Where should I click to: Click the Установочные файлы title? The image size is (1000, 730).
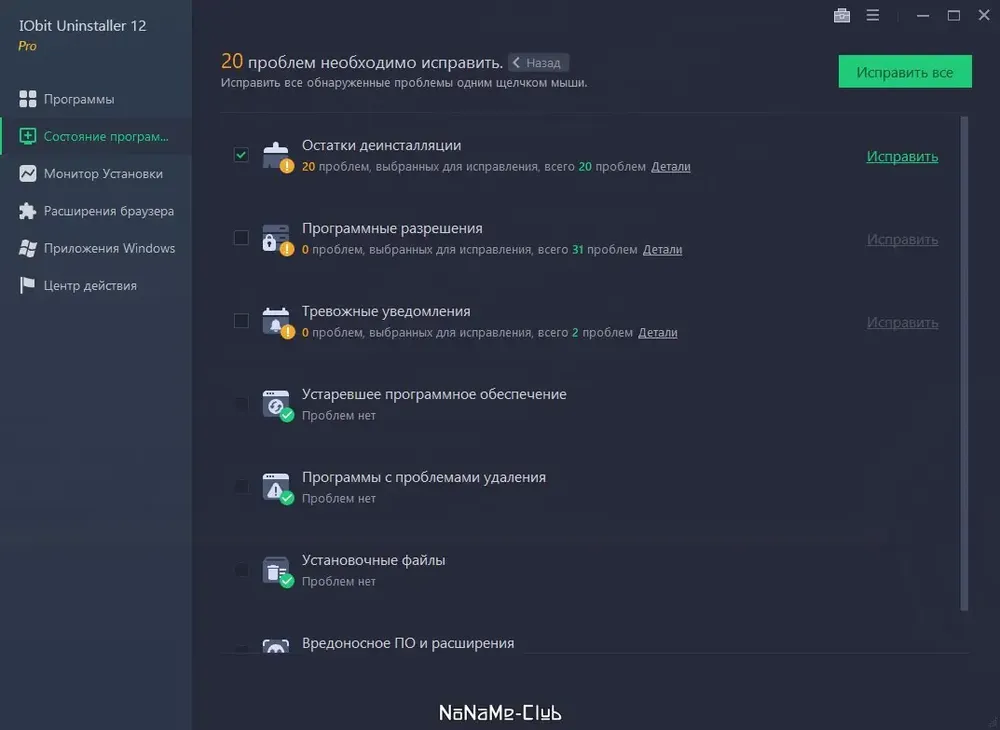373,560
